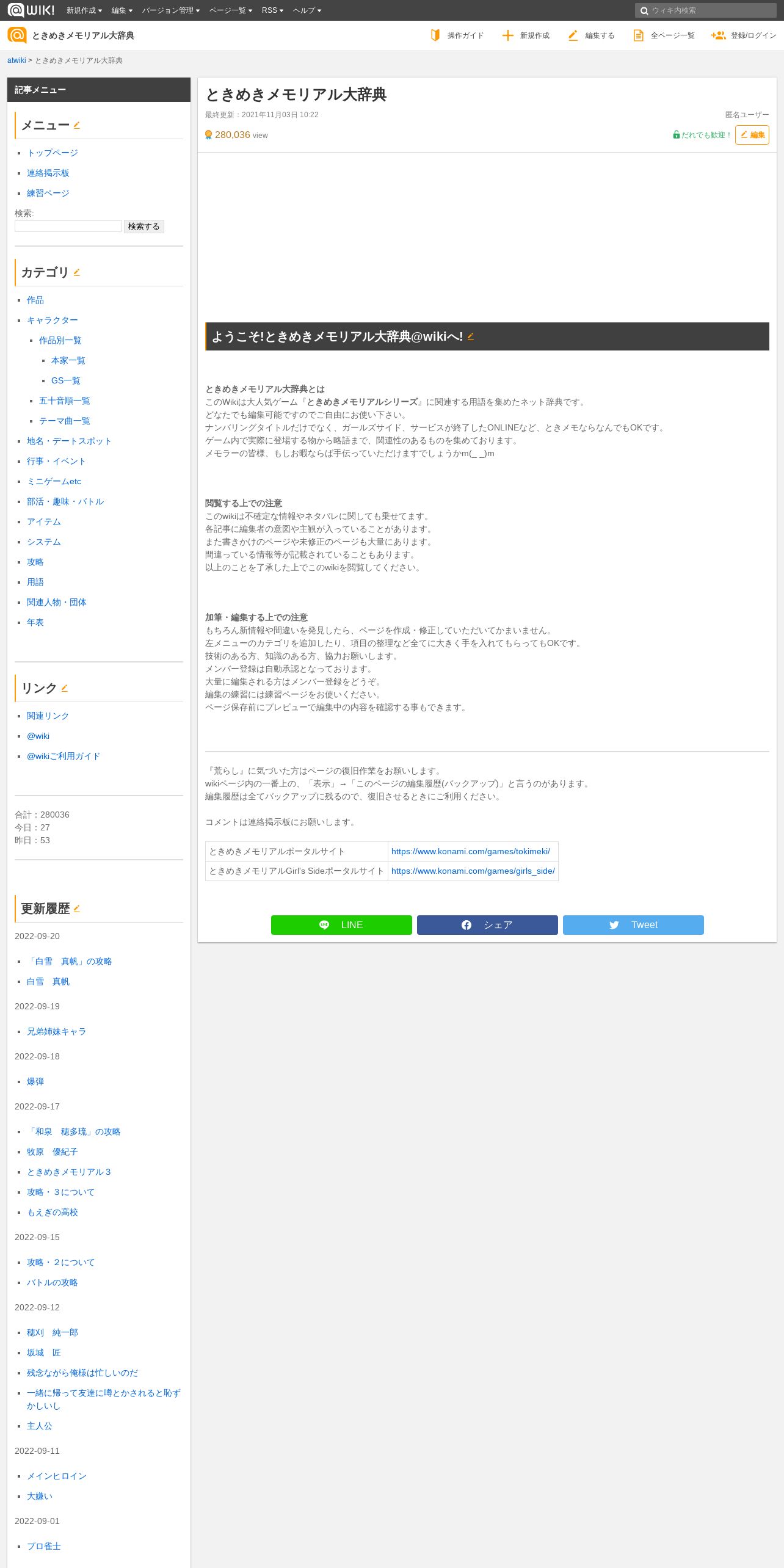Open 部活・趣味・バトル category
Viewport: 784px width, 1568px height.
pos(65,501)
